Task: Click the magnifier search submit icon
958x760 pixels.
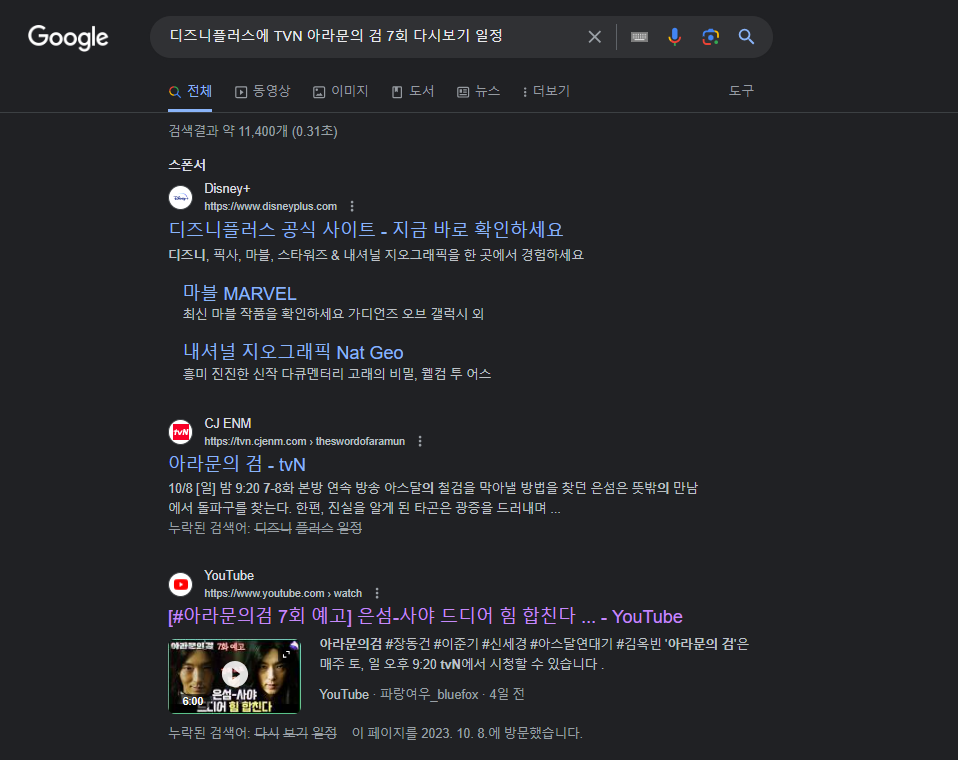Action: point(746,37)
